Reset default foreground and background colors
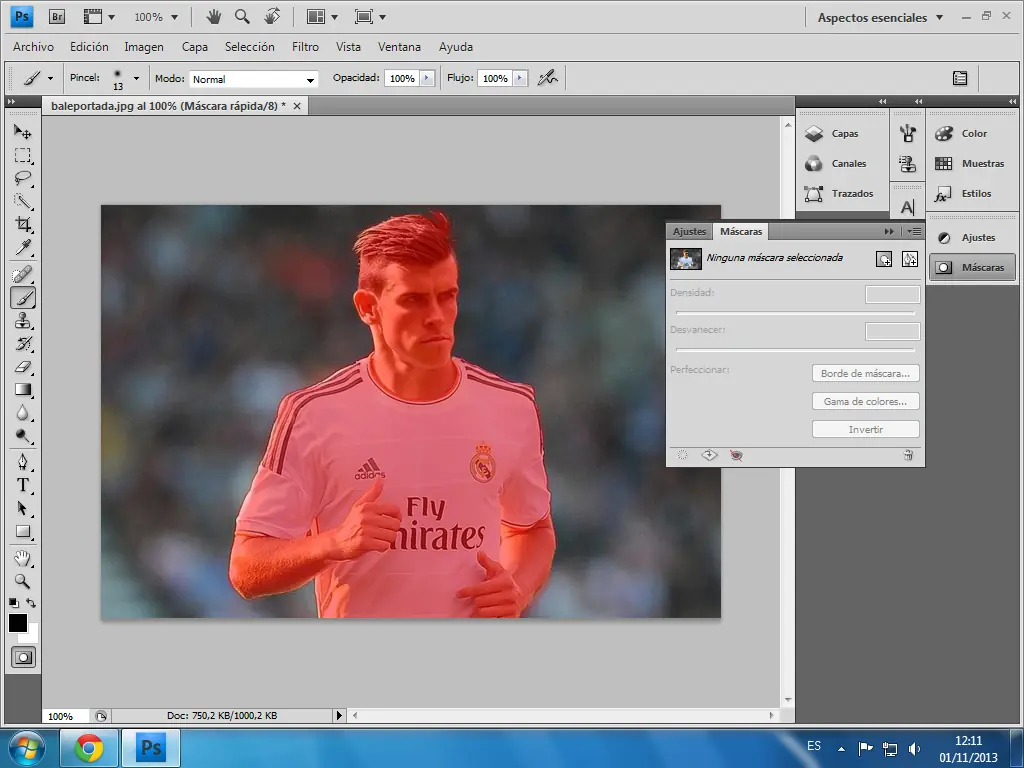1024x768 pixels. pyautogui.click(x=14, y=603)
